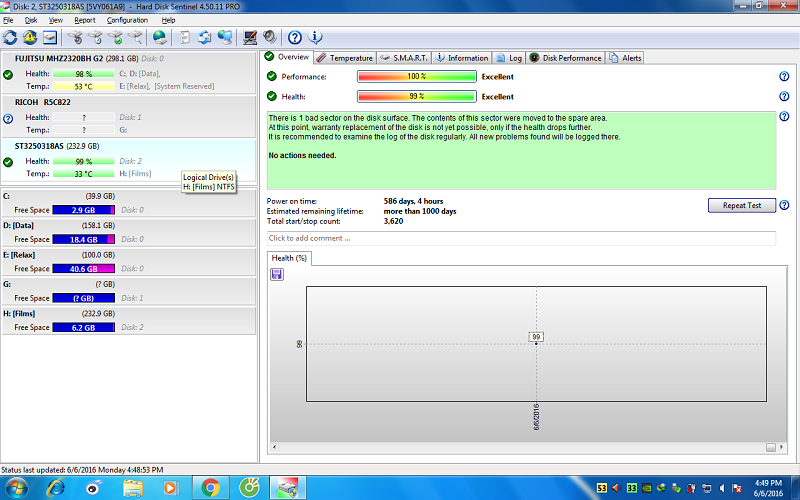Open Google Chrome from the taskbar
This screenshot has width=800, height=500.
[210, 487]
